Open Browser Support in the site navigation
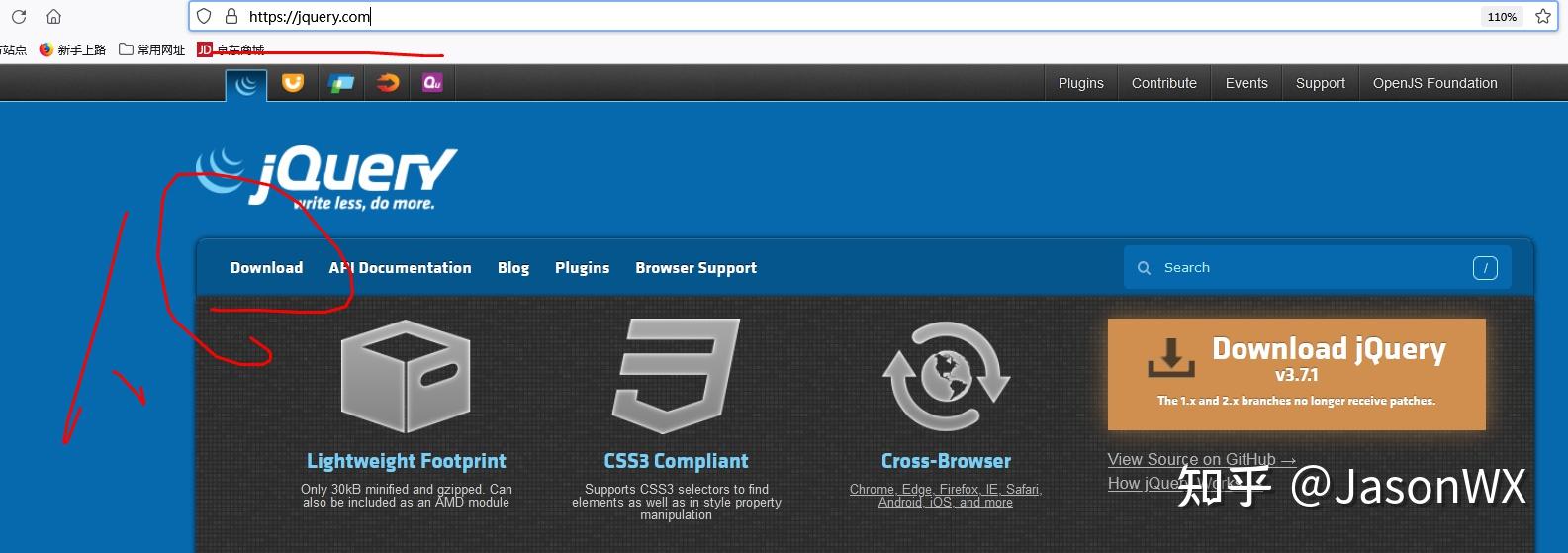This screenshot has width=1568, height=553. (696, 268)
